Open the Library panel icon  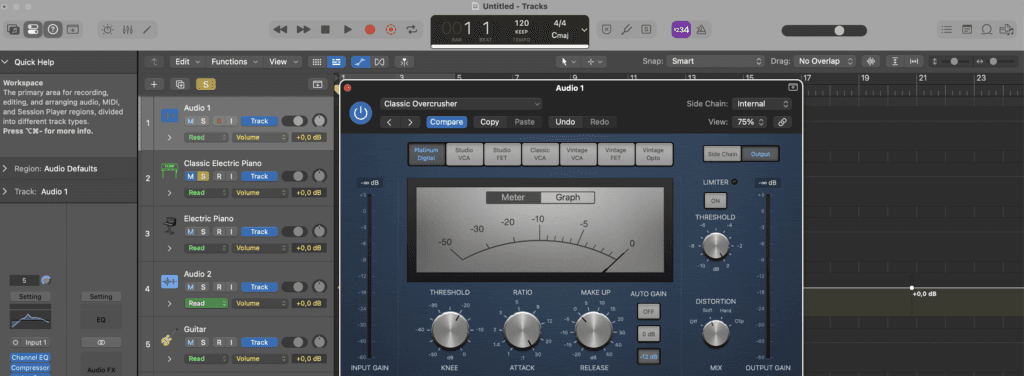(x=13, y=29)
